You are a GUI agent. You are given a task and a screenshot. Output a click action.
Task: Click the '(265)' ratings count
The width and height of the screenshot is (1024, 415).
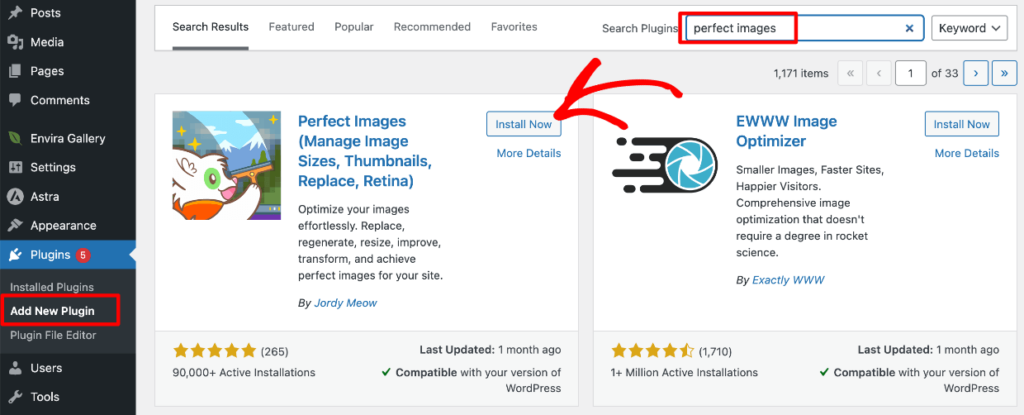pos(274,352)
